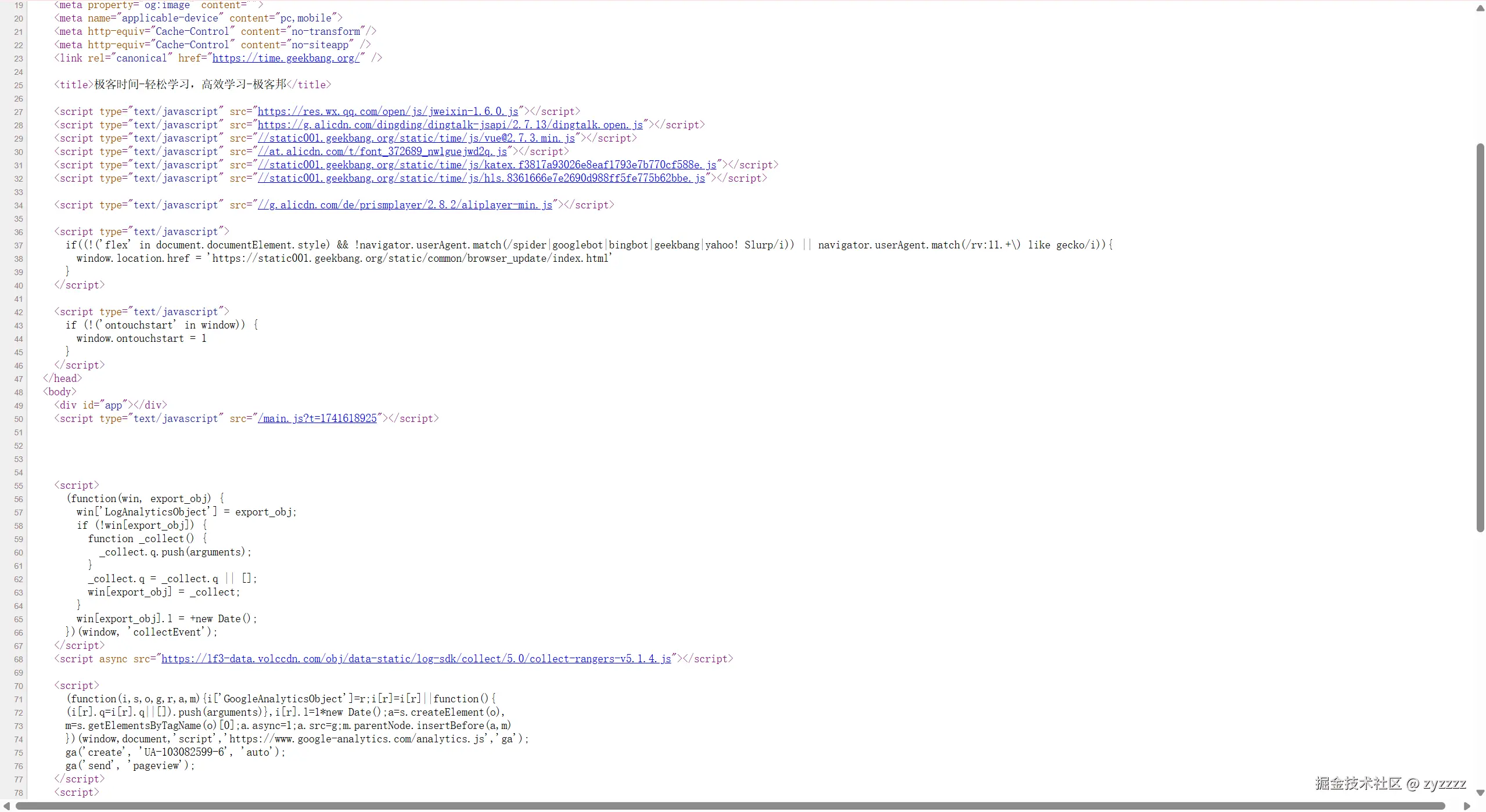Screen dimensions: 1486x812
Task: Click the browser_update/index.html URL text
Action: click(409, 258)
